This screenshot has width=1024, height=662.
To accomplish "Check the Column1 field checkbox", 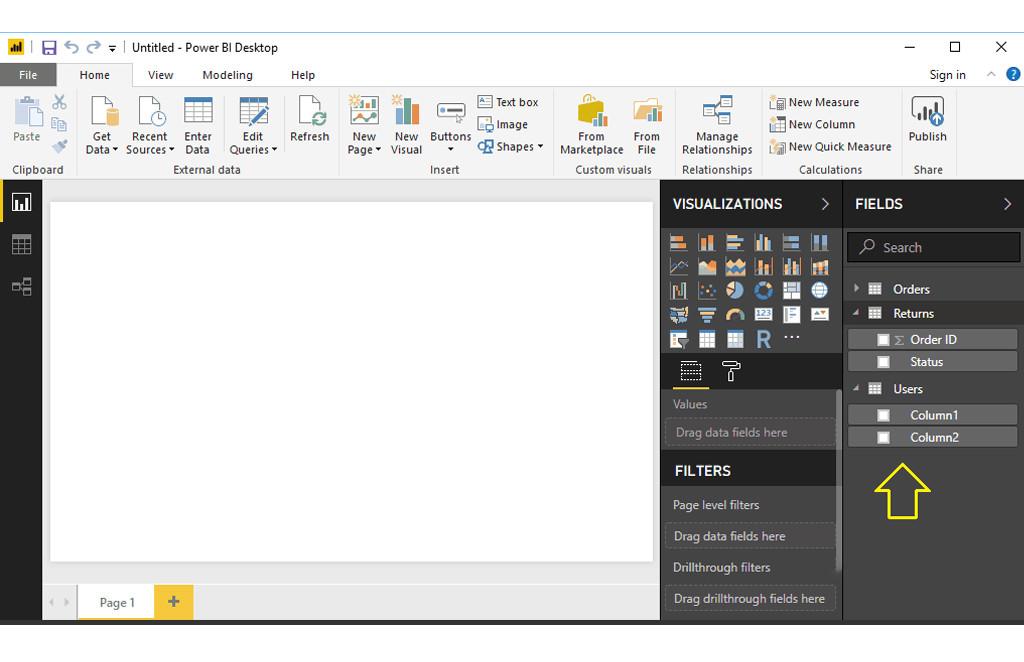I will (883, 415).
